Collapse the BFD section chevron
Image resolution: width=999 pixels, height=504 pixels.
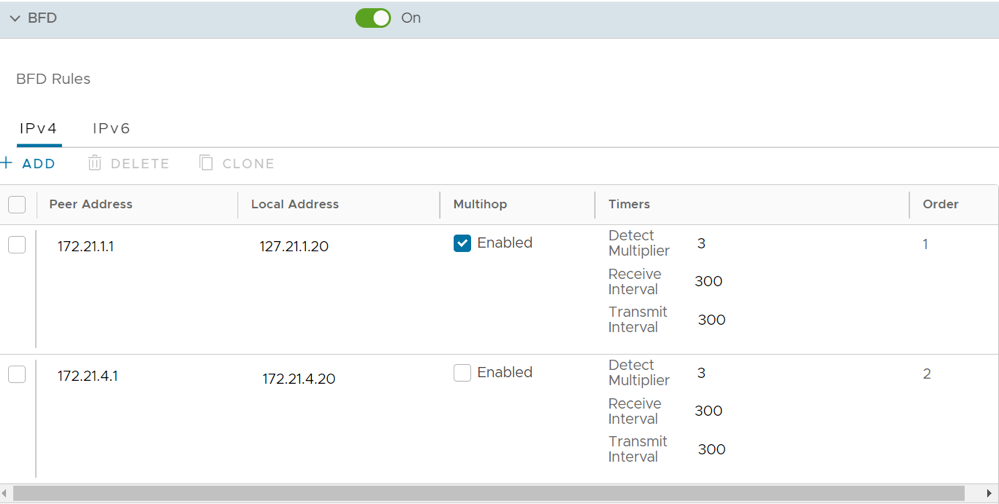point(15,18)
